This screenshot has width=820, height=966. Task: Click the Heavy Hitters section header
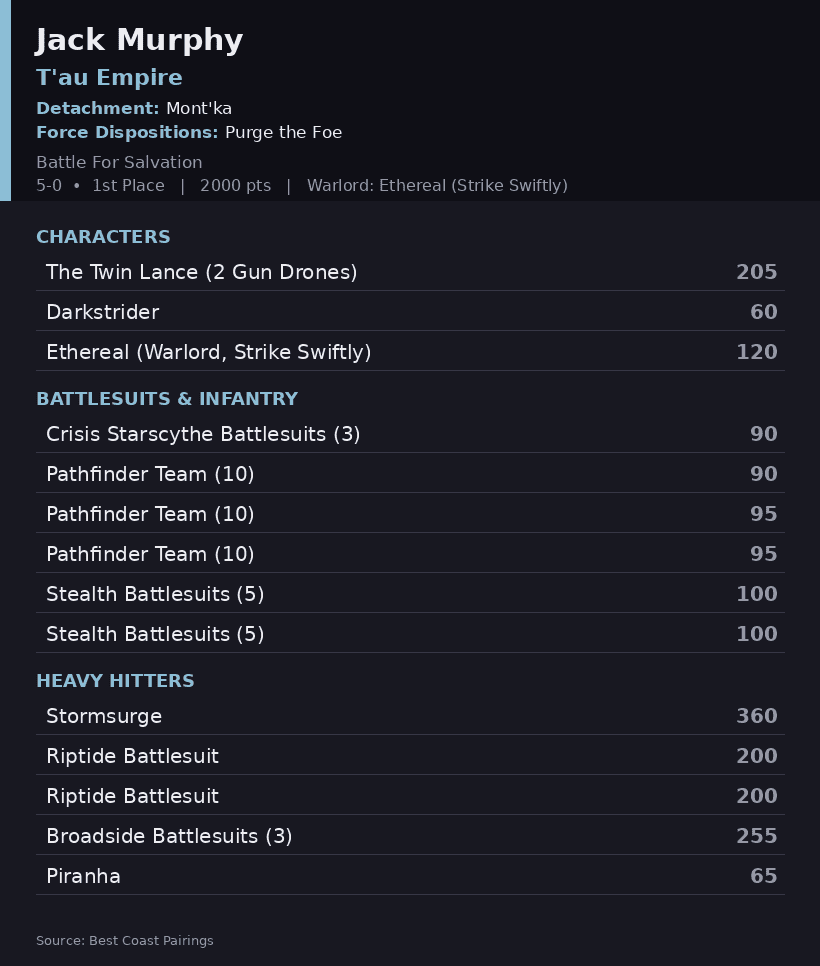click(115, 681)
